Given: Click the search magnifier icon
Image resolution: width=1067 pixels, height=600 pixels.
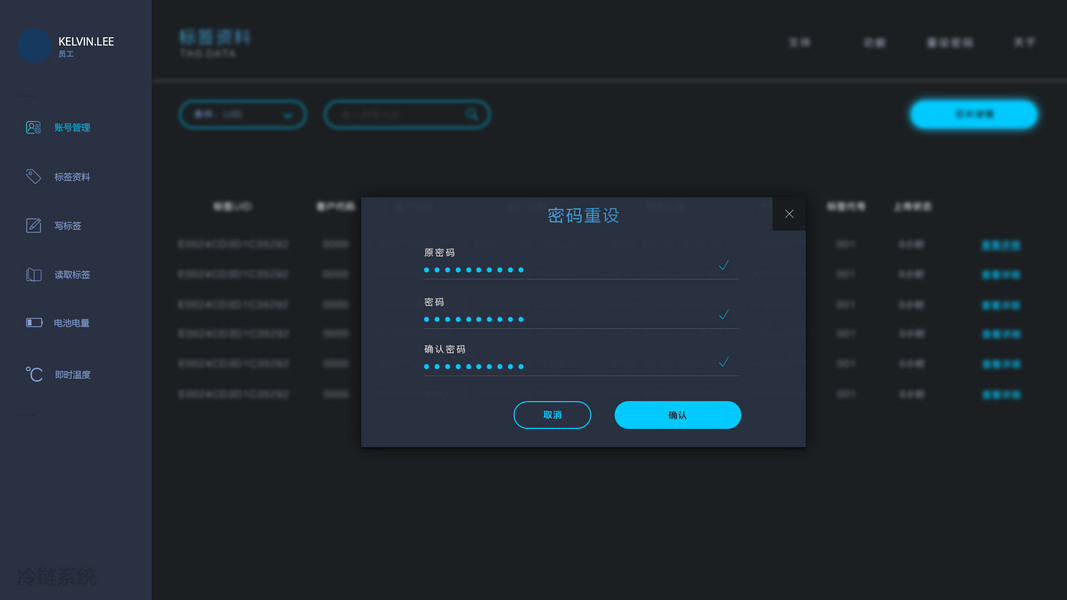Looking at the screenshot, I should coord(472,114).
